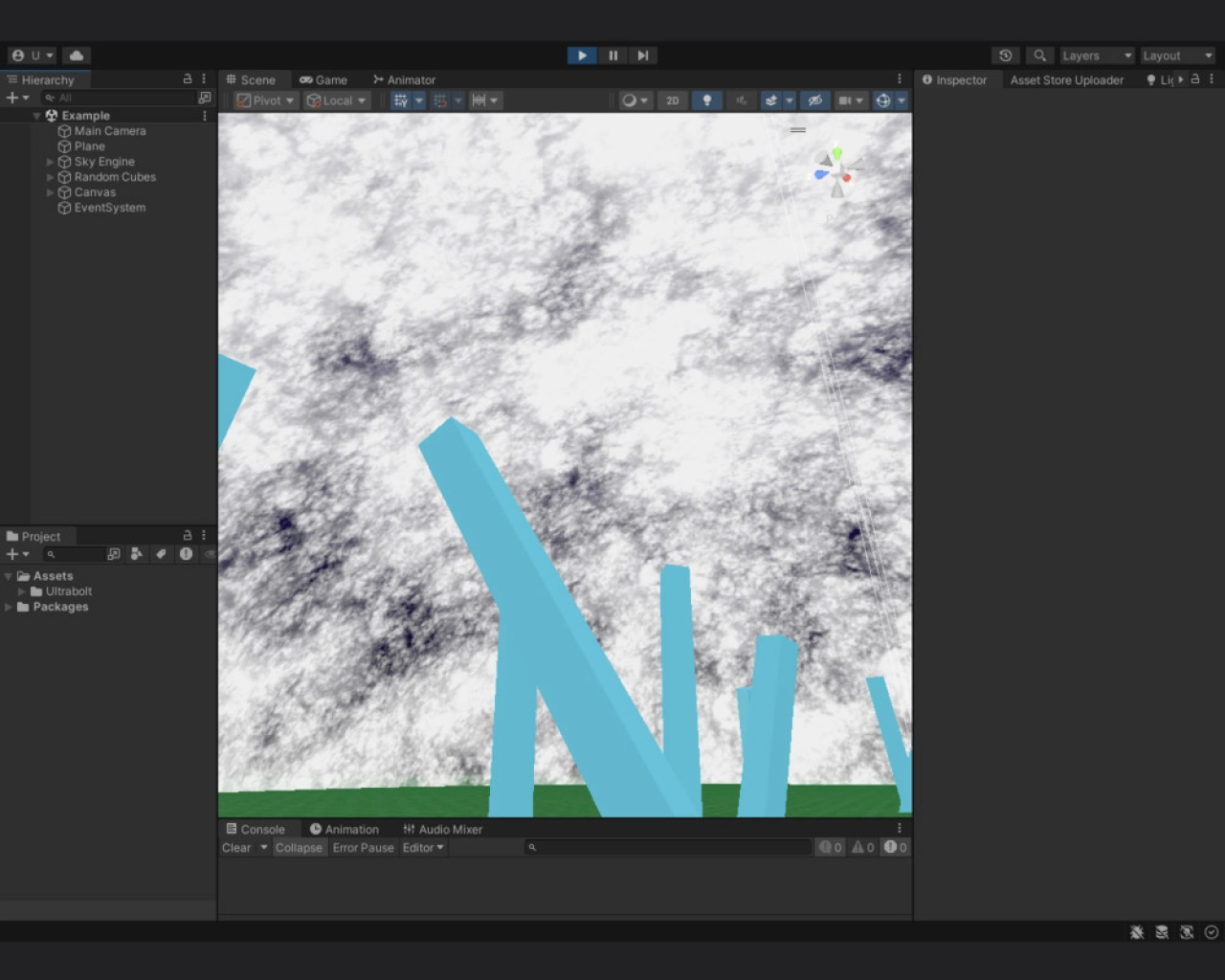Focus the Hierarchy search field
This screenshot has width=1225, height=980.
click(119, 98)
